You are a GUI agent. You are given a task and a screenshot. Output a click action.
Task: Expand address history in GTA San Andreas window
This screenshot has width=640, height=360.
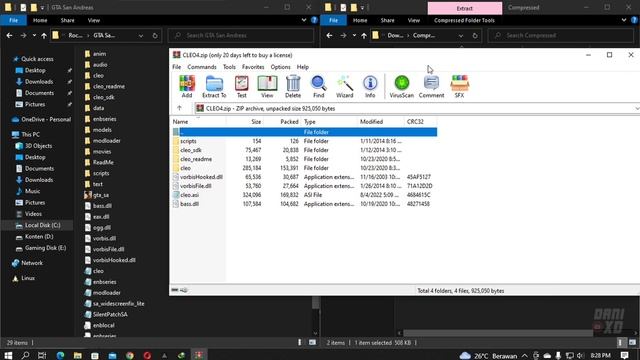141,36
